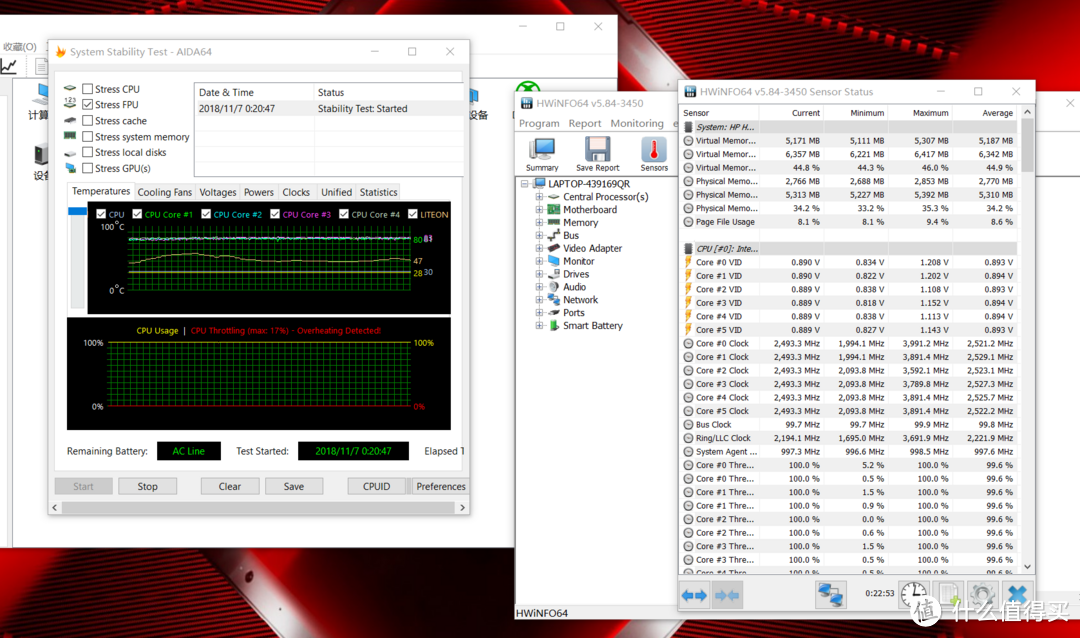The image size is (1080, 638).
Task: Open the Report menu in HWiNFO64
Action: point(585,123)
